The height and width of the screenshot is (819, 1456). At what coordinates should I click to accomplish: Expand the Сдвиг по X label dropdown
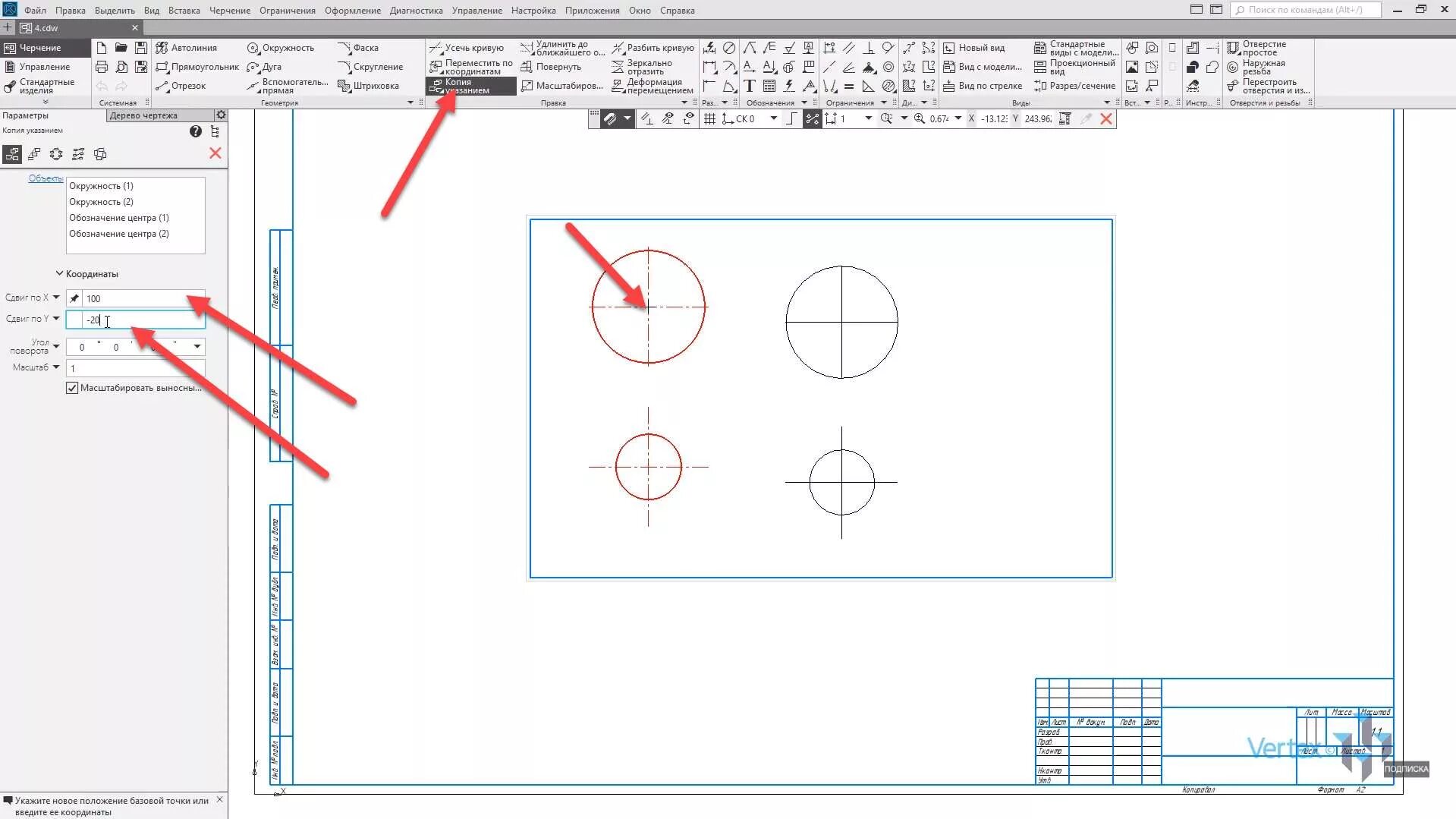click(56, 298)
